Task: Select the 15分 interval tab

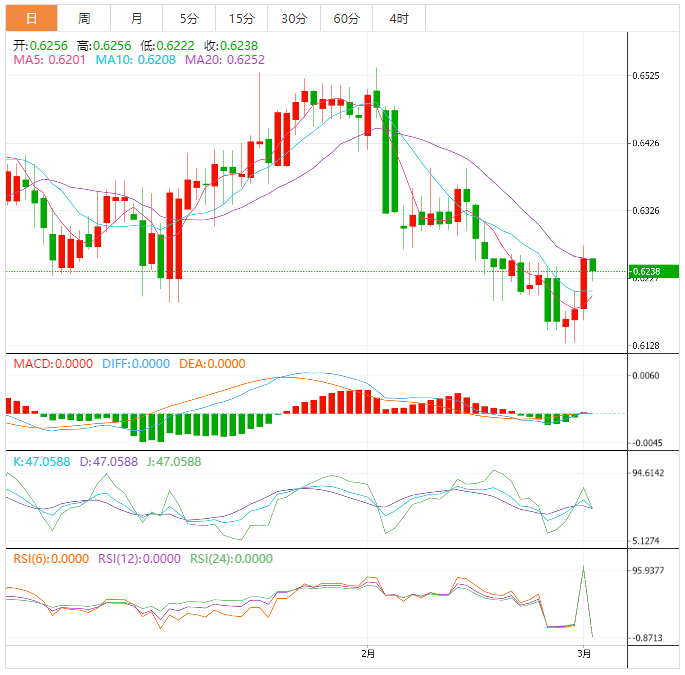Action: 241,18
